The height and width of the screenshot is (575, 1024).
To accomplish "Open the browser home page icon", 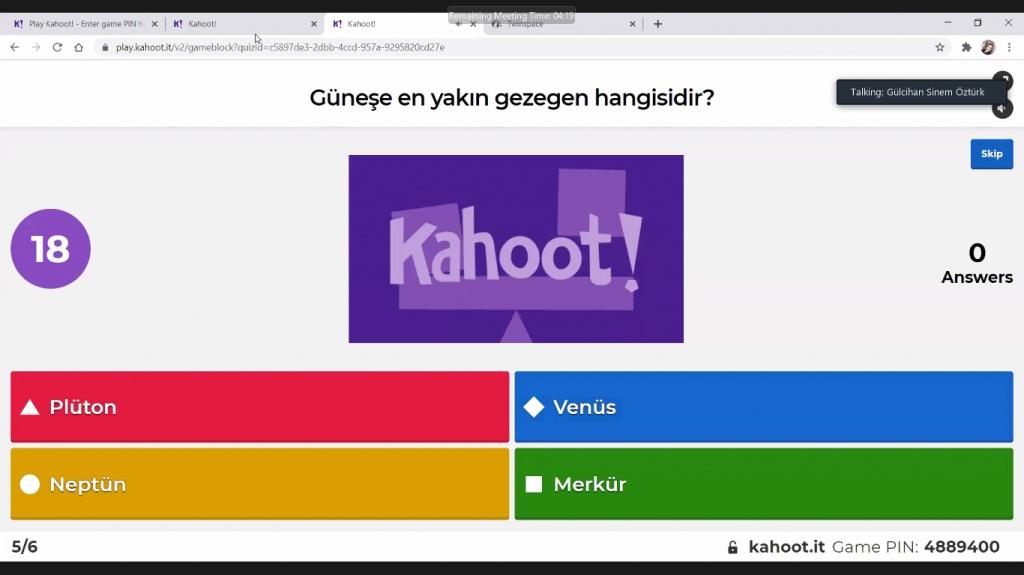I will (79, 47).
